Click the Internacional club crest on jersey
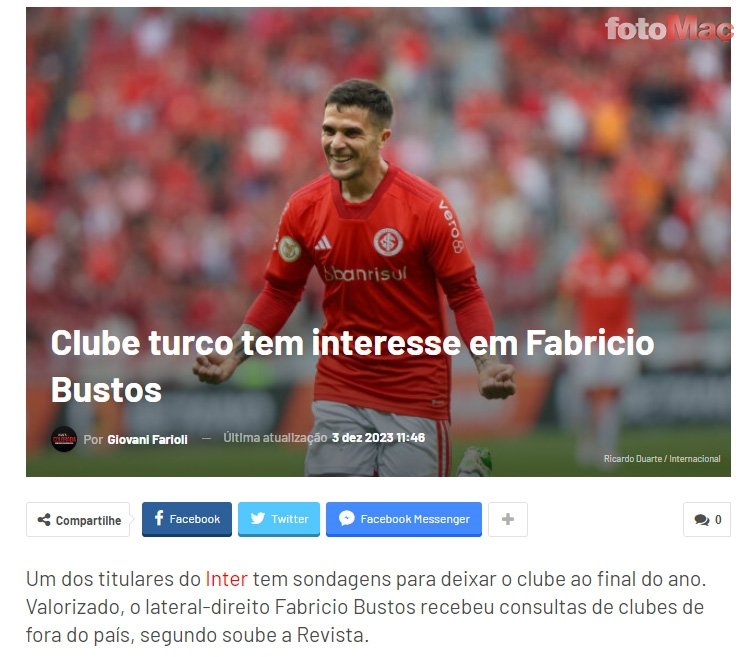 click(x=388, y=241)
